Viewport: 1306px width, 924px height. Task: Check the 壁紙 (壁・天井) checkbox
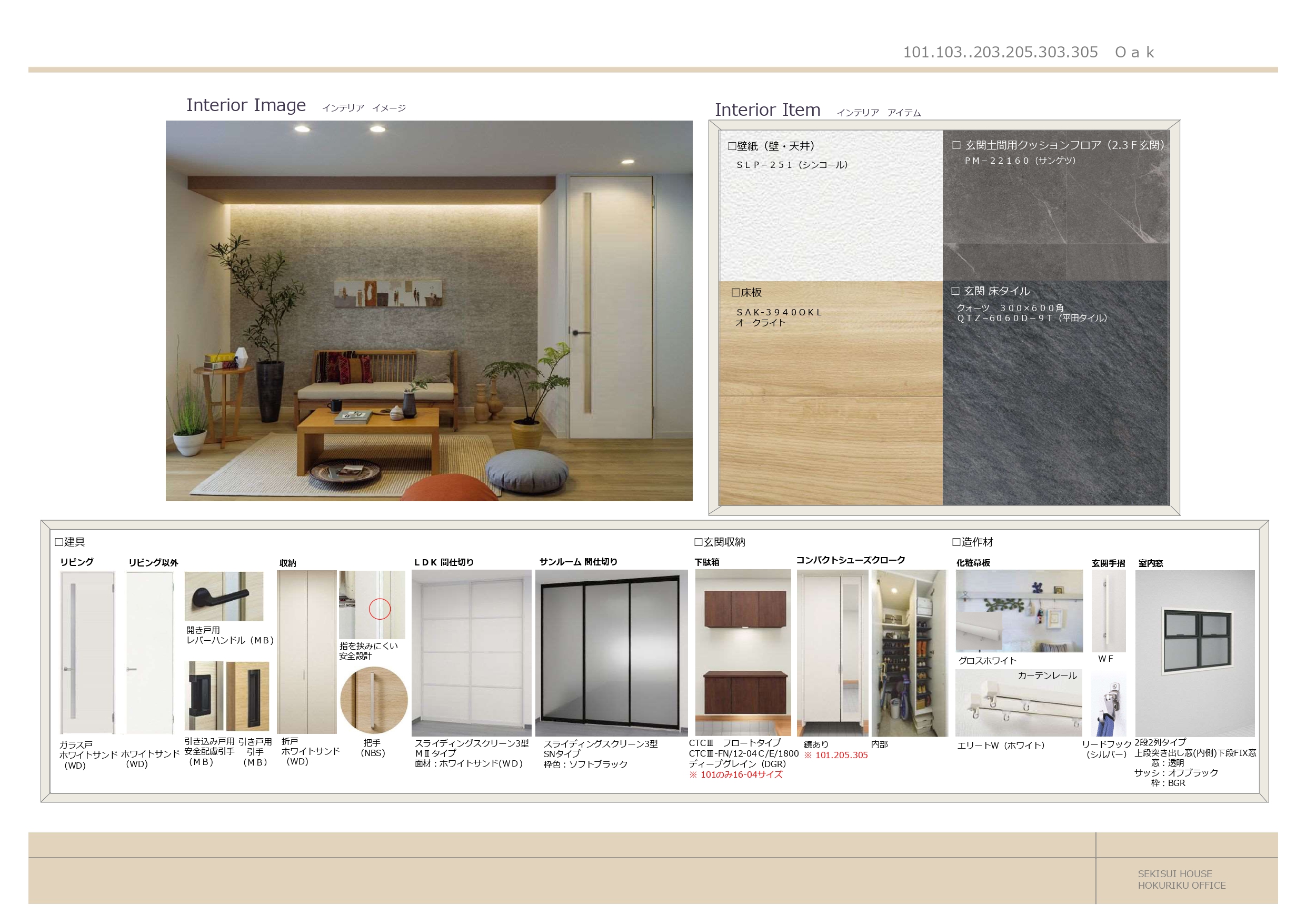pos(732,146)
